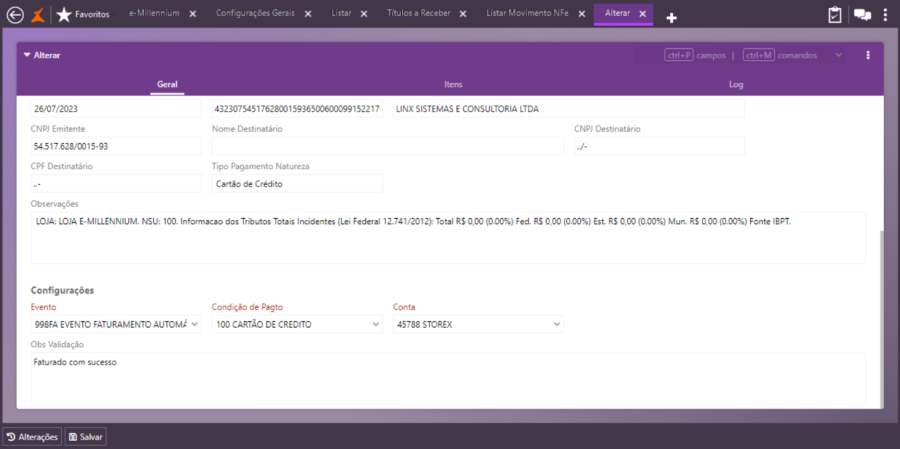The width and height of the screenshot is (900, 449).
Task: Click the Tipo Pagamento Natureza field
Action: point(297,184)
